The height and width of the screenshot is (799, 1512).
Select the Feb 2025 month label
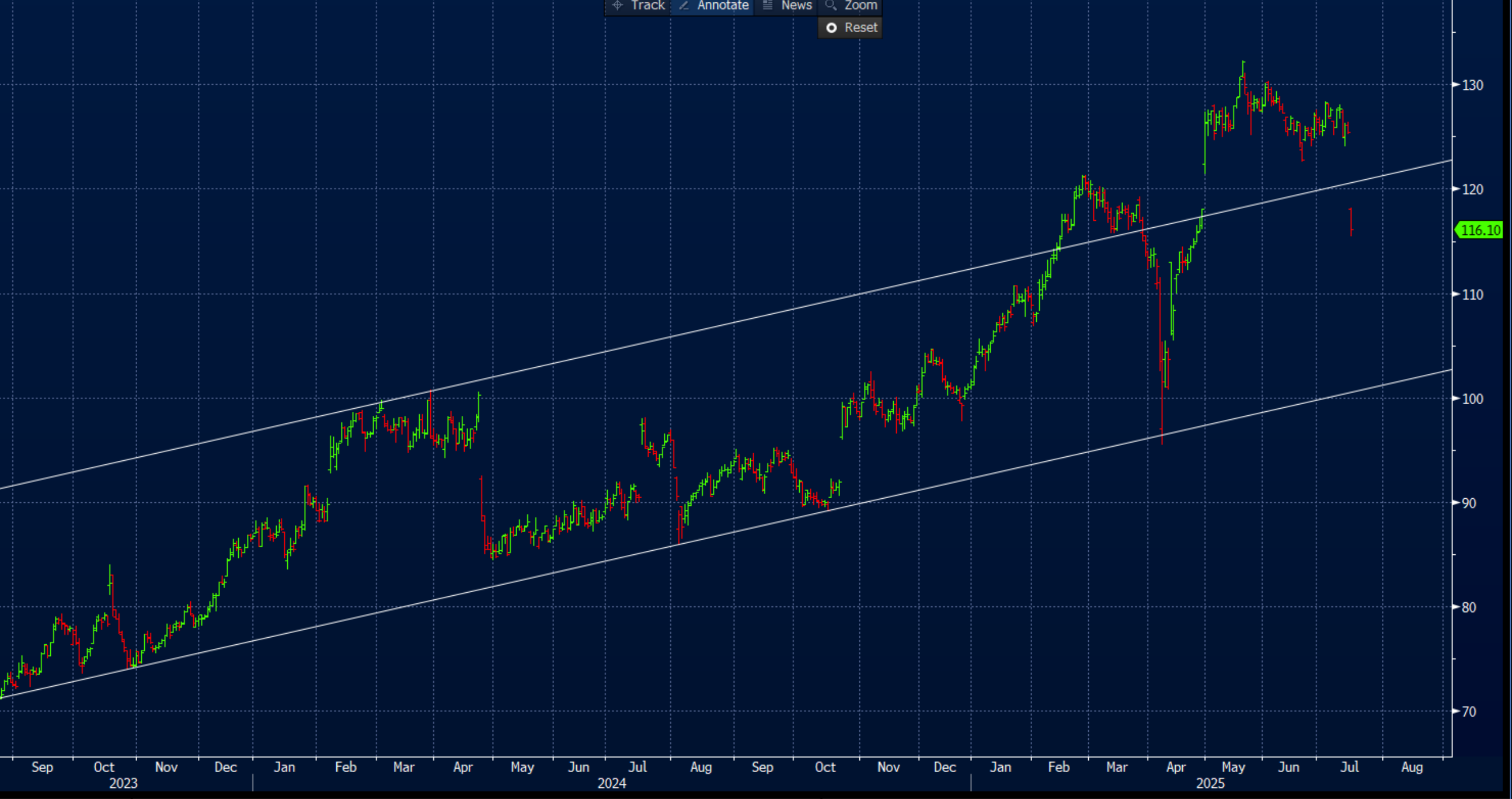tap(1059, 767)
